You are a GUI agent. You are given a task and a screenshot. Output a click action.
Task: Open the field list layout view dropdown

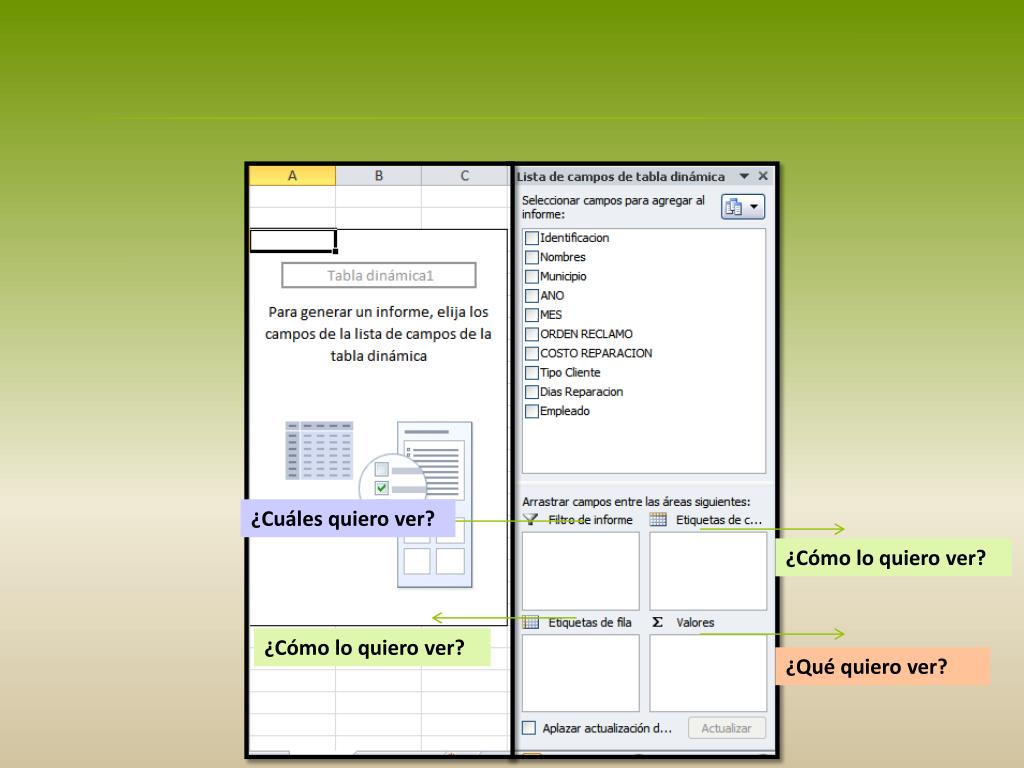click(x=743, y=207)
